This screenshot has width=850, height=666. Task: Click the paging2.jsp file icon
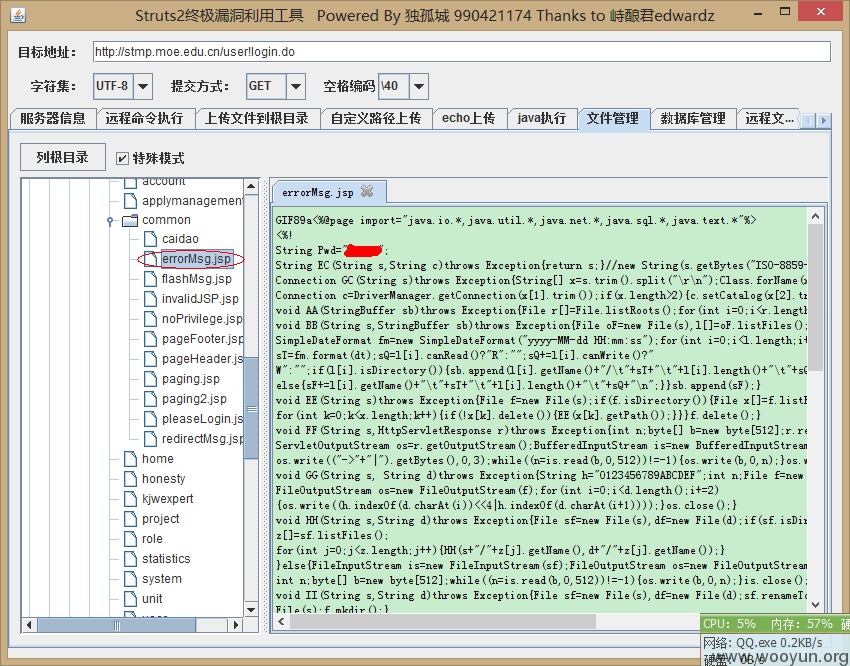tap(151, 399)
